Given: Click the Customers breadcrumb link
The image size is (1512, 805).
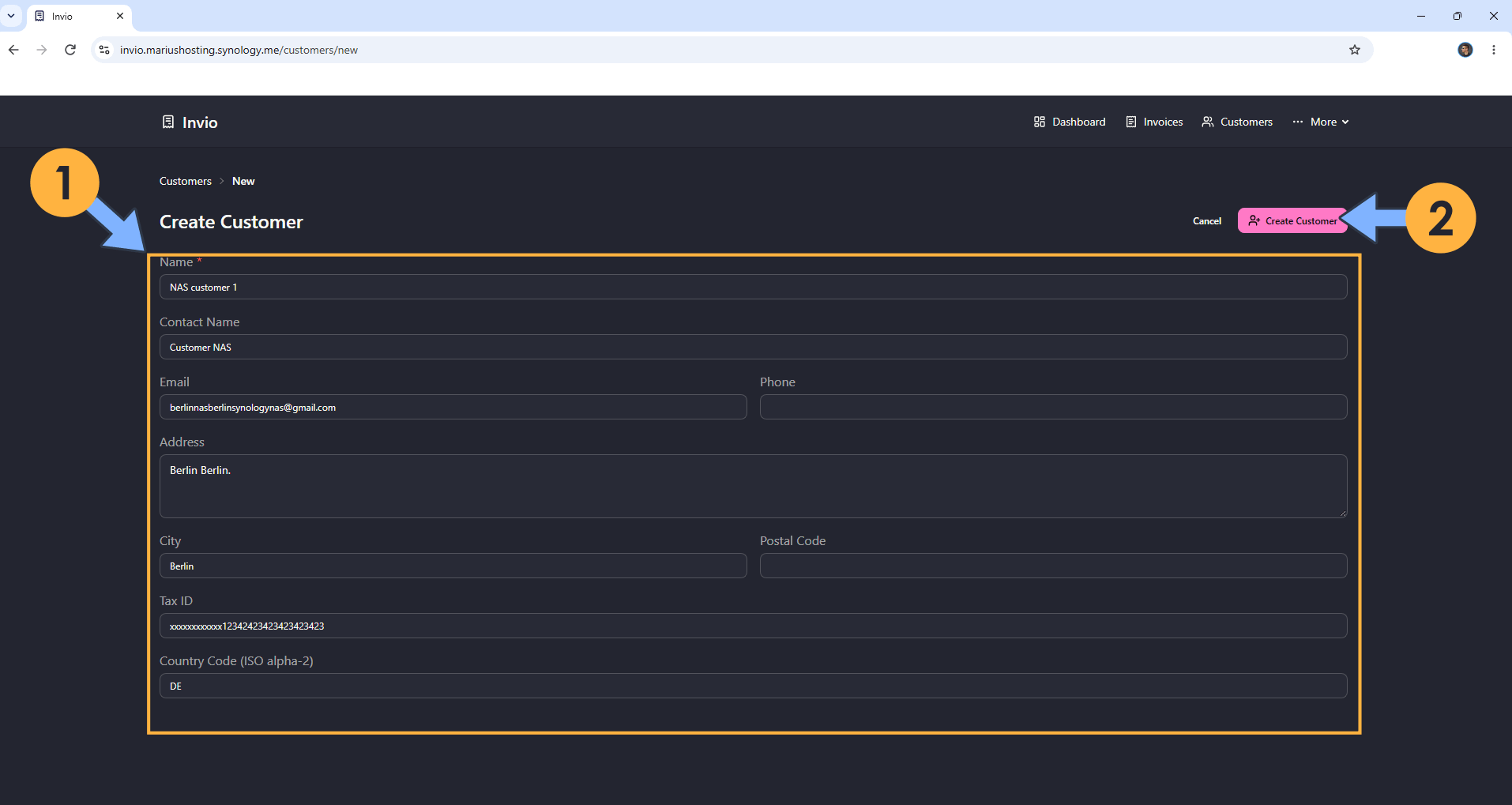Looking at the screenshot, I should [x=186, y=181].
